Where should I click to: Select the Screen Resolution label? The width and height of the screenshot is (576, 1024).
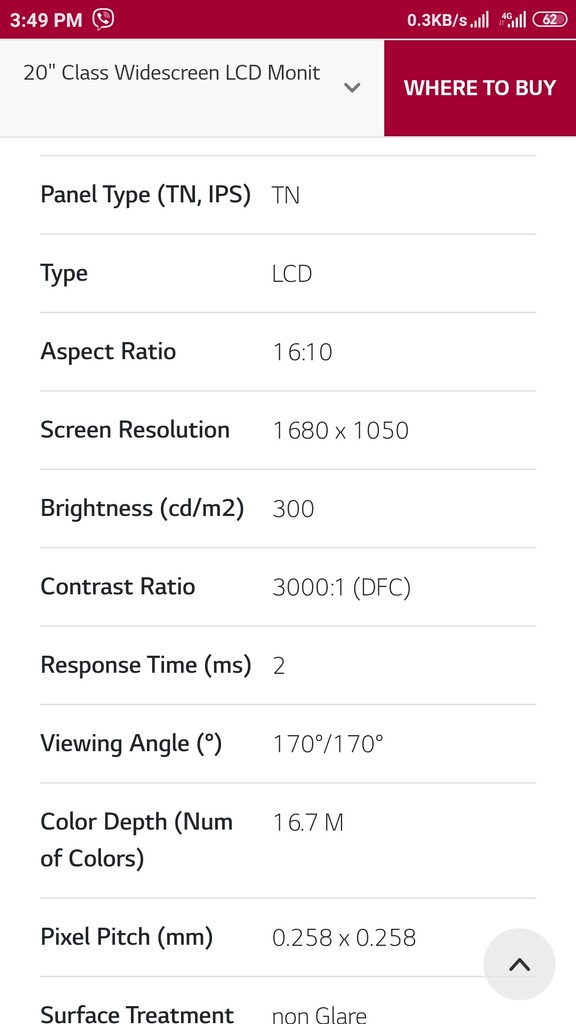pyautogui.click(x=135, y=430)
